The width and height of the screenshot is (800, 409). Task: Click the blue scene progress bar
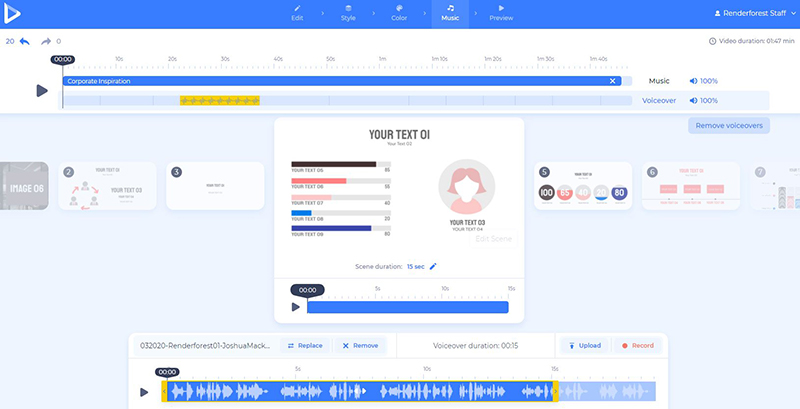(x=407, y=307)
